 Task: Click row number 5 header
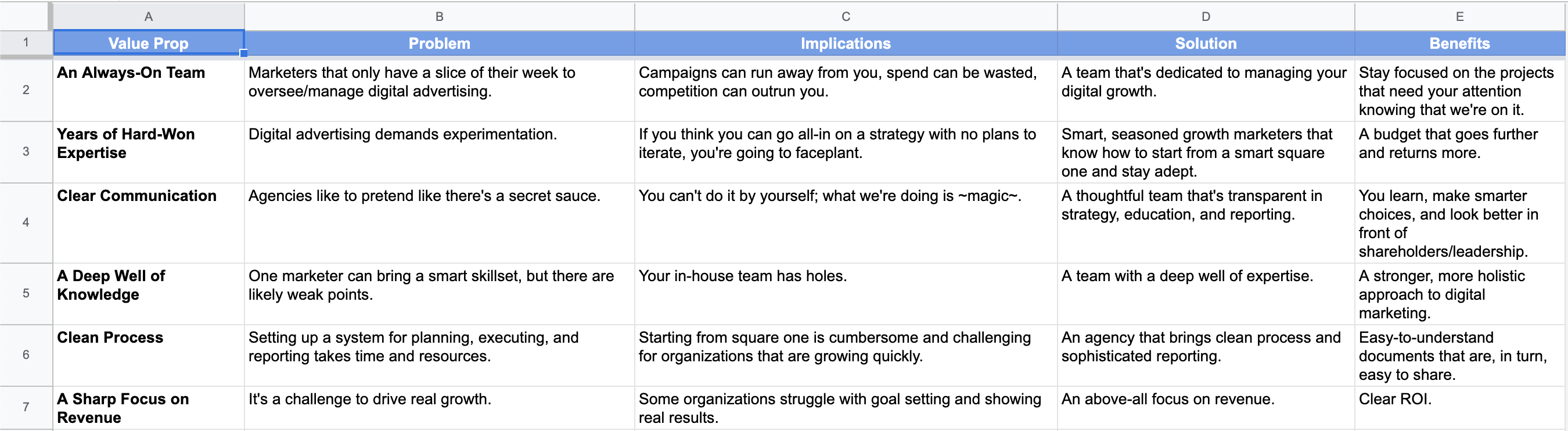26,293
